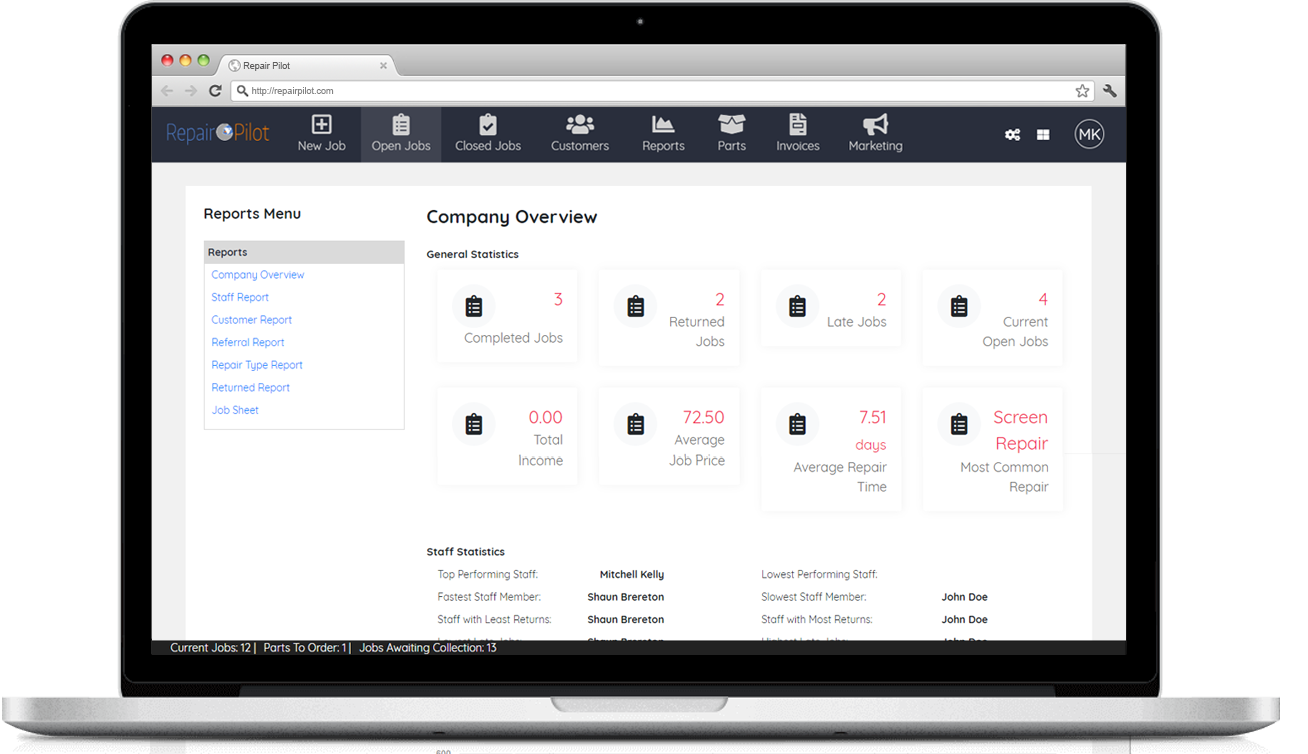Screen dimensions: 1308x754
Task: Click Parts To Order: 1 status entry
Action: coord(305,648)
